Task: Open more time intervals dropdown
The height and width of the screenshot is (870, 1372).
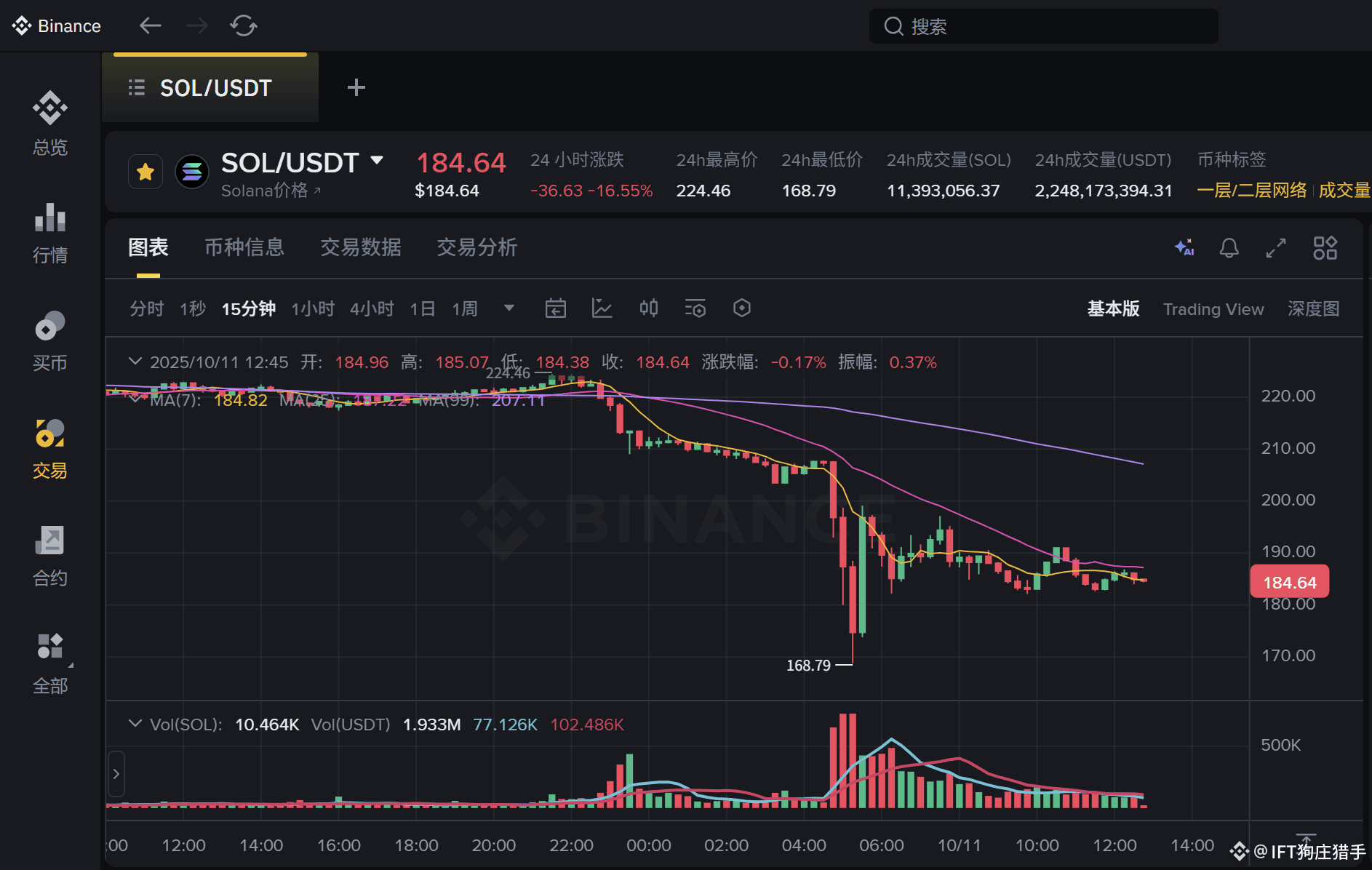Action: [x=509, y=308]
